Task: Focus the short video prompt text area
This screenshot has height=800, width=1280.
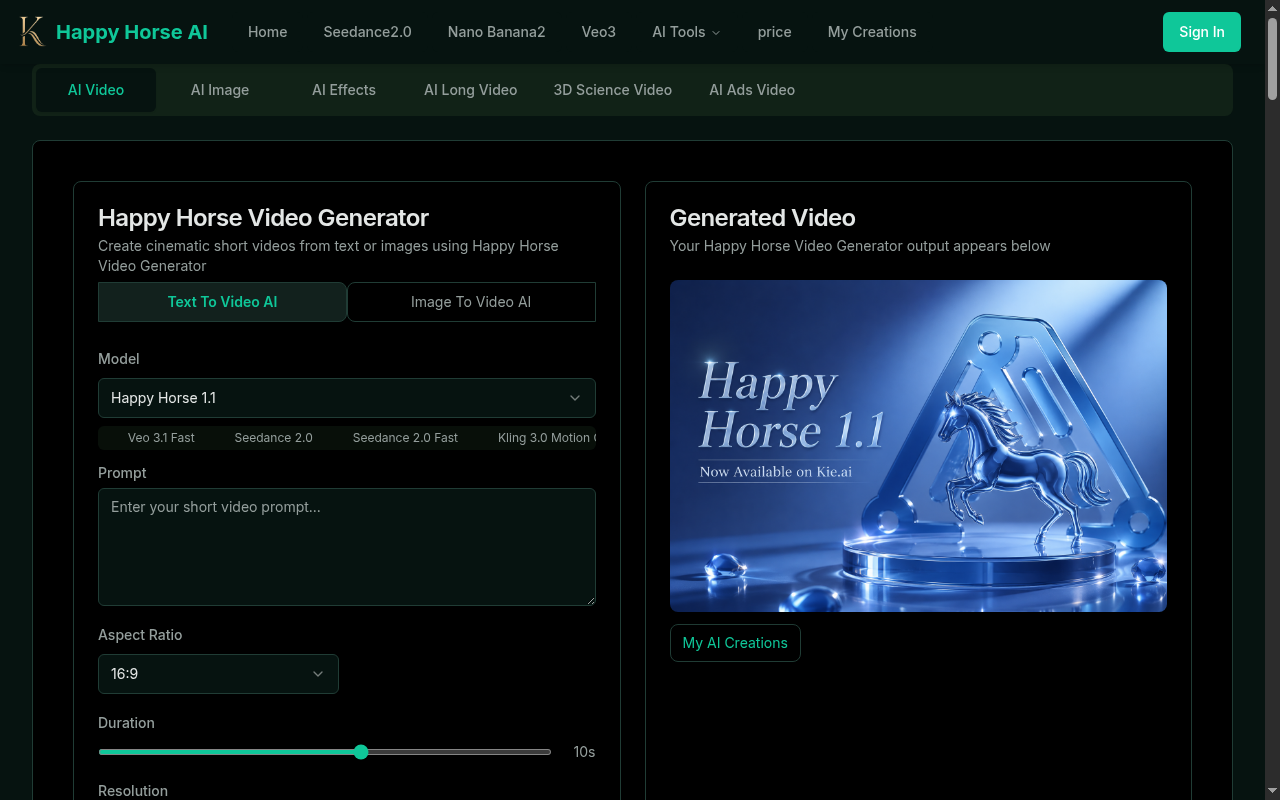Action: (347, 547)
